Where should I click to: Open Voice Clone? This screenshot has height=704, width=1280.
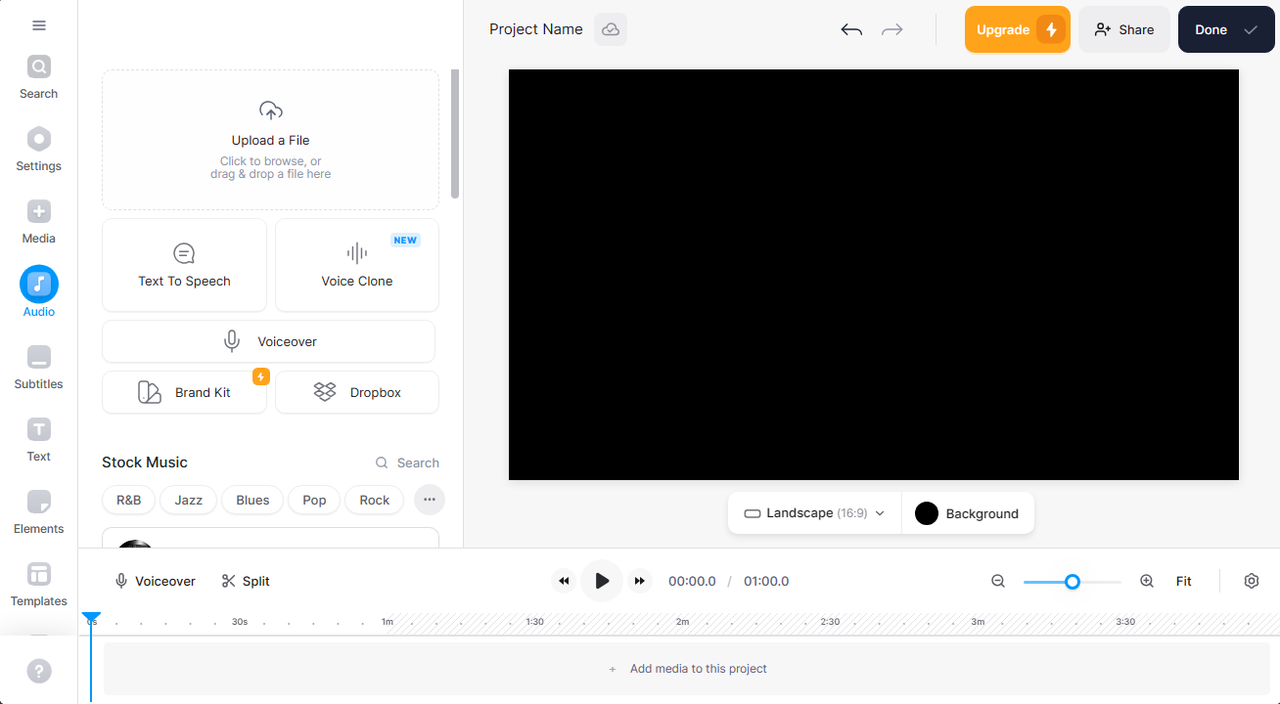click(x=357, y=265)
